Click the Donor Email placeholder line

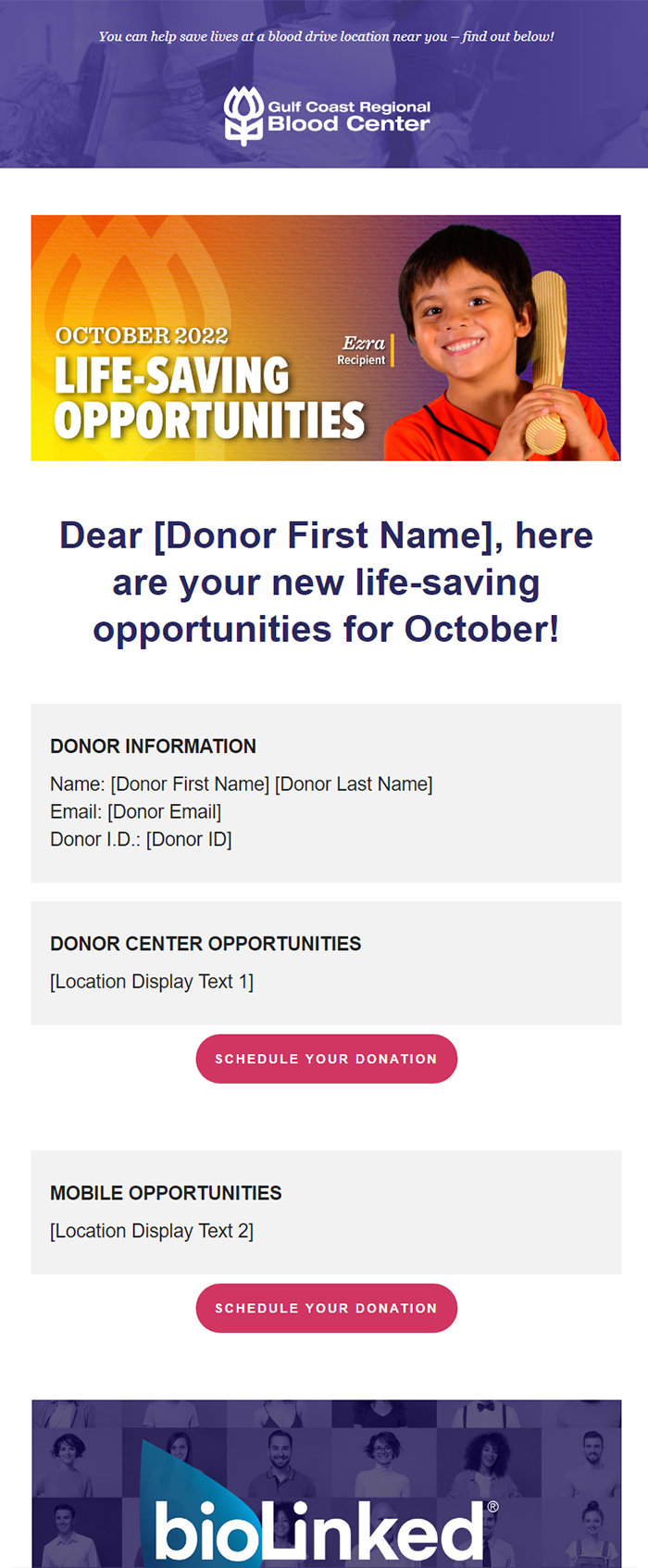pos(135,811)
